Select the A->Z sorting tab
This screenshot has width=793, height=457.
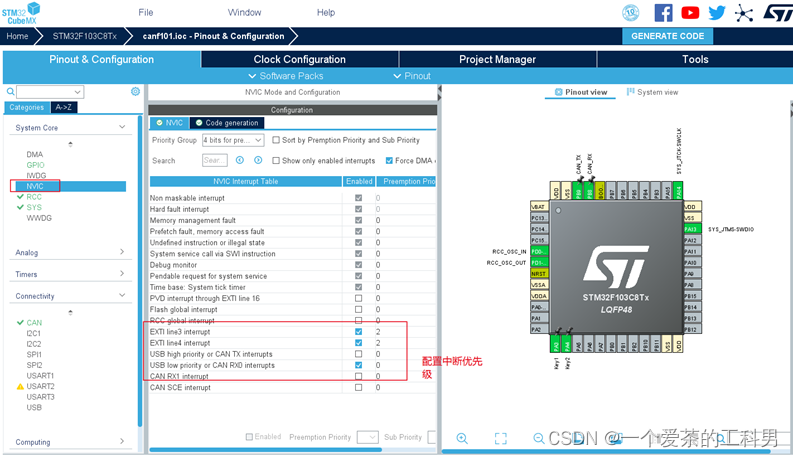tap(64, 107)
